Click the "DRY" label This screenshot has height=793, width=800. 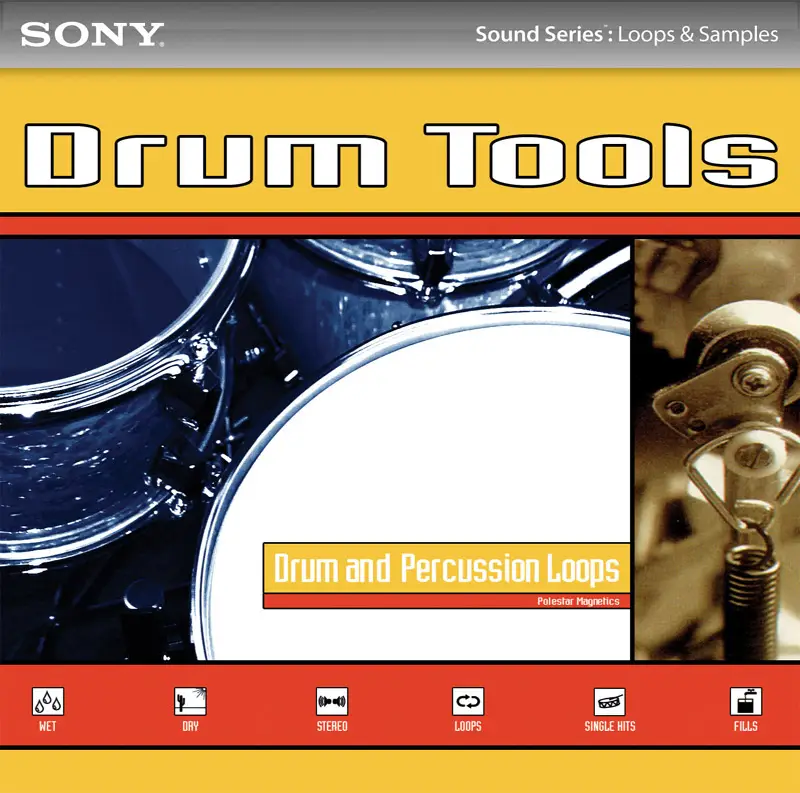pos(190,726)
